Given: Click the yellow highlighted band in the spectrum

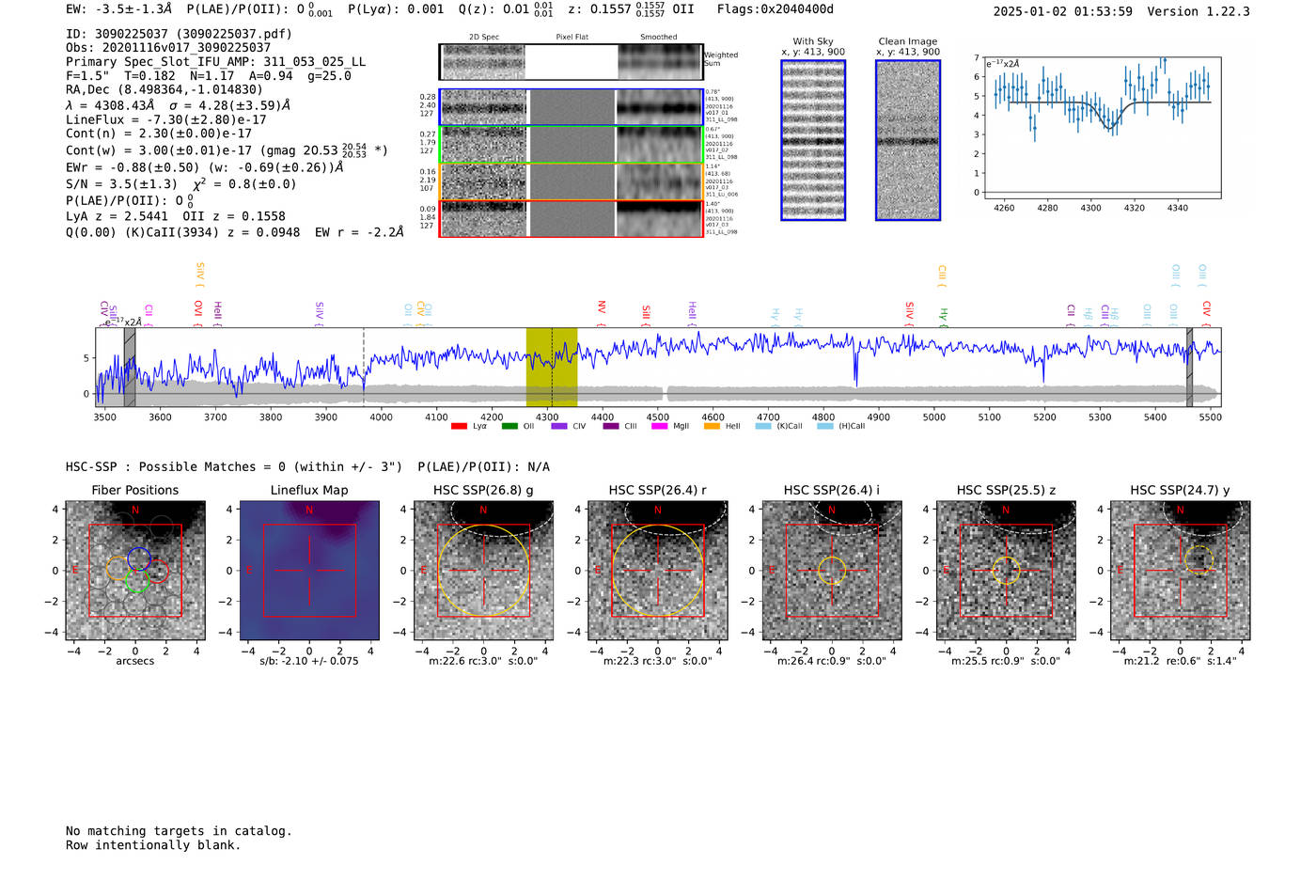Looking at the screenshot, I should [x=551, y=368].
